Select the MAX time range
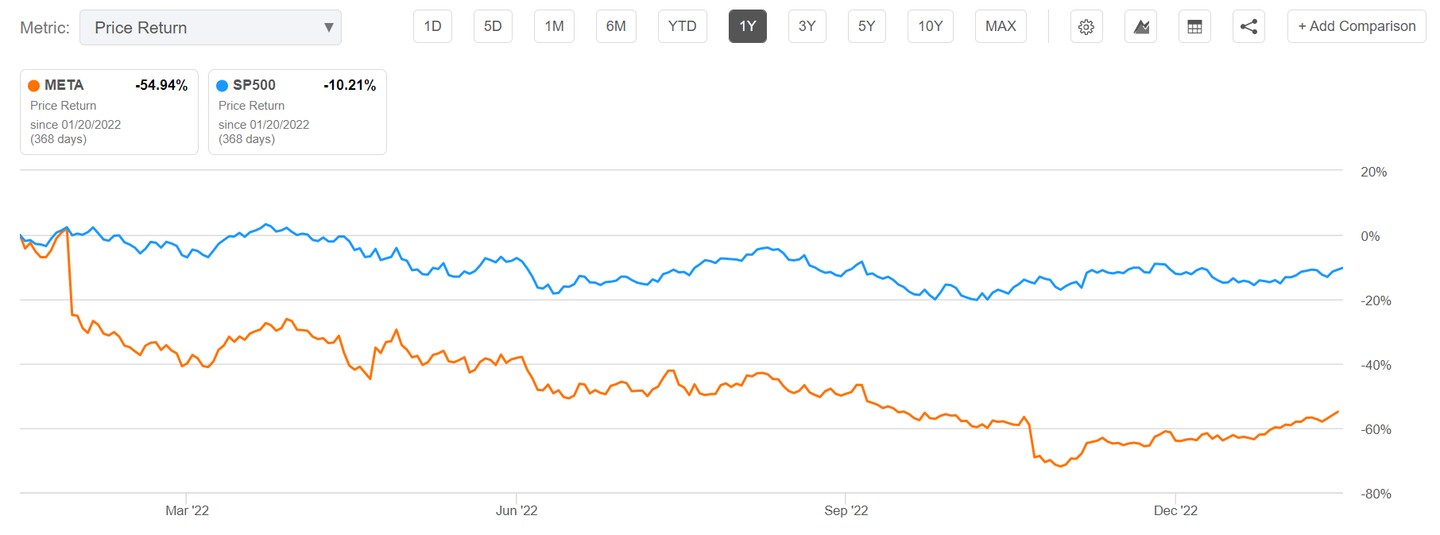This screenshot has width=1440, height=535. tap(1000, 27)
